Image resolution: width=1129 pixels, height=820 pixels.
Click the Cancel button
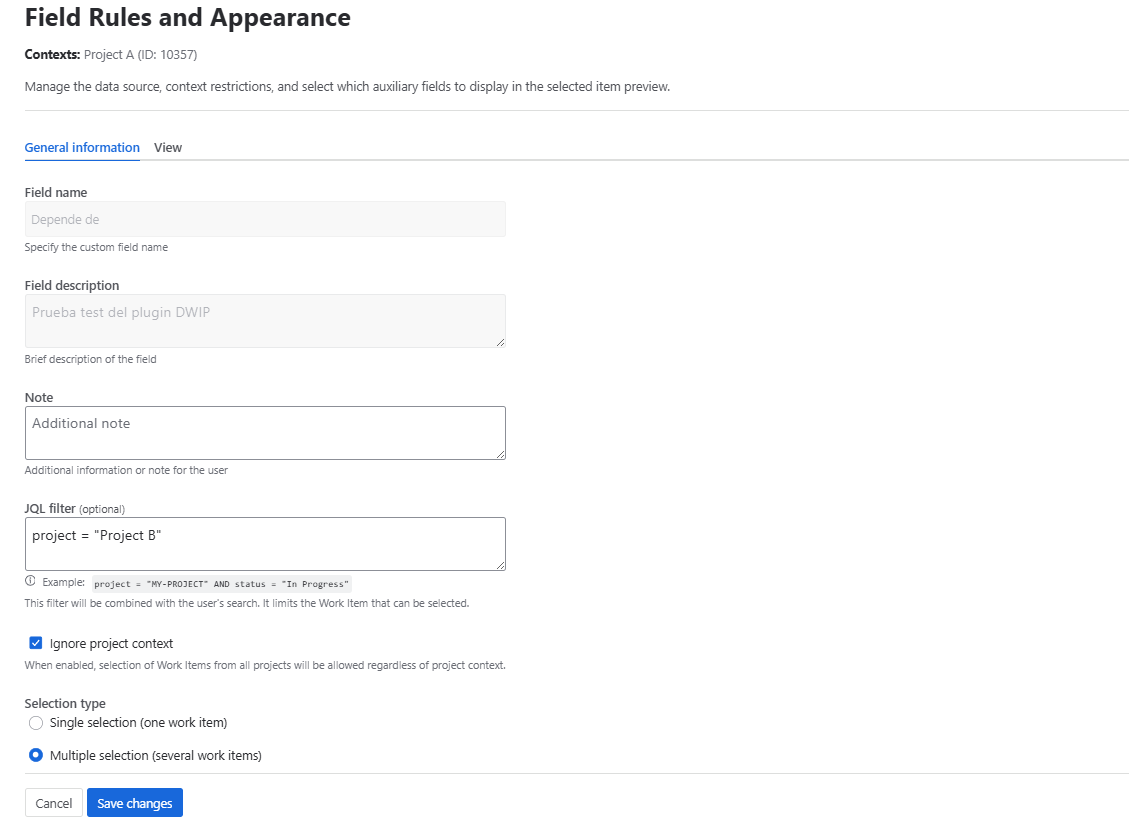pos(54,803)
